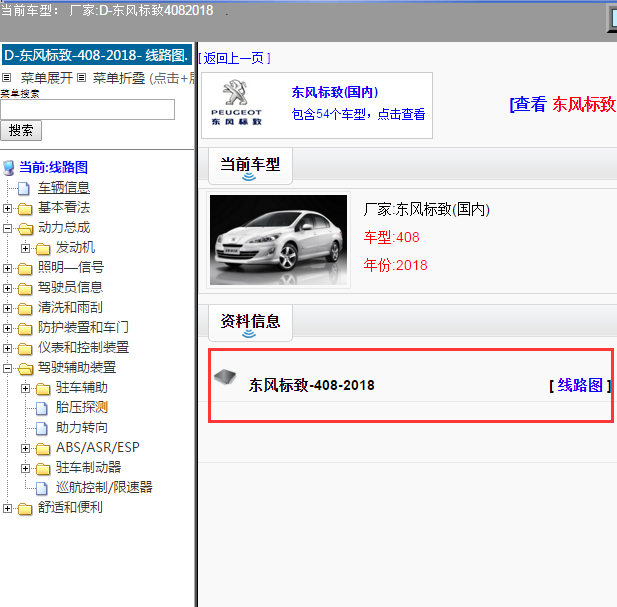Click the 厂家:东风标致(国内) text
This screenshot has width=617, height=607.
tap(427, 210)
